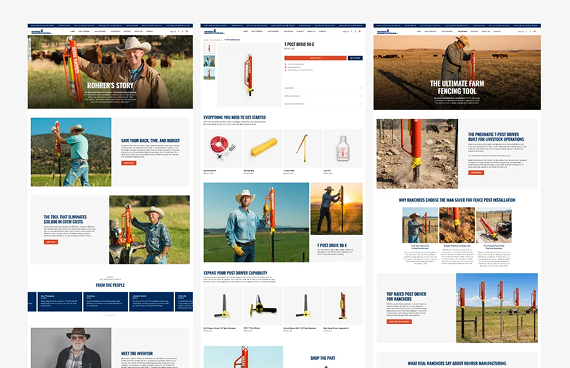The width and height of the screenshot is (570, 368).
Task: Click the driver-with-compressor photo under Why Ranchers Choose
Action: [494, 225]
